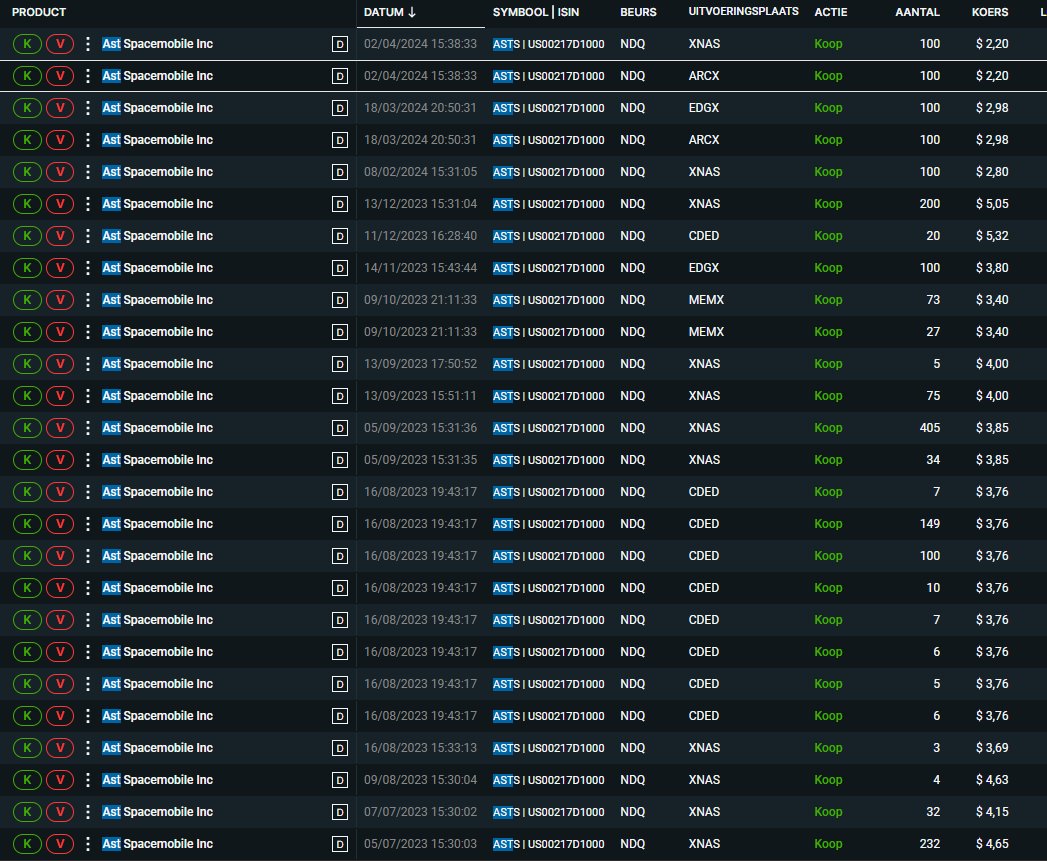Screen dimensions: 1047x861
Task: Click the date cell 14/11/2023 15:43:44
Action: pyautogui.click(x=420, y=269)
